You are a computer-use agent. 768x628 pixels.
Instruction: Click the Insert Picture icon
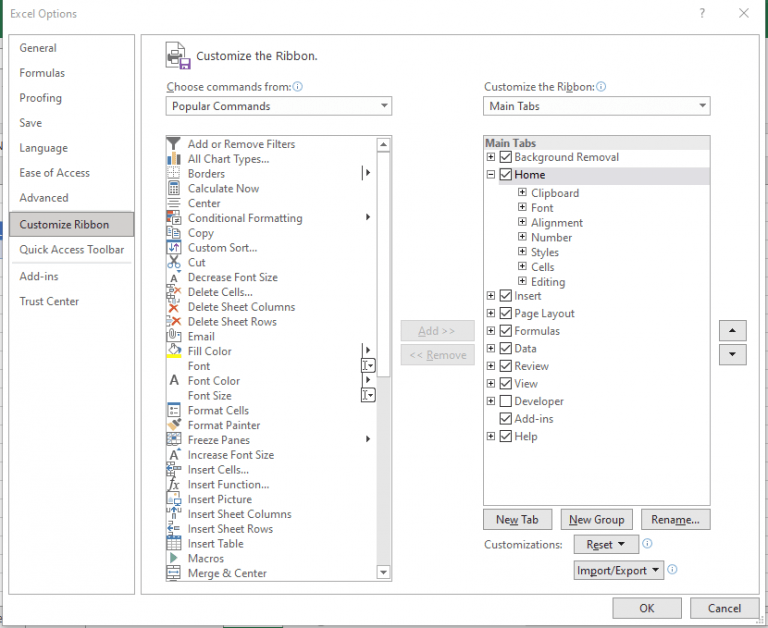click(x=173, y=499)
